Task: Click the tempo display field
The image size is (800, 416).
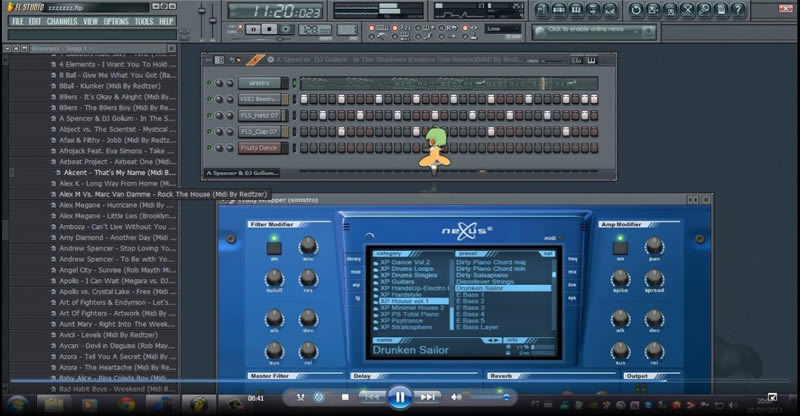Action: (315, 30)
